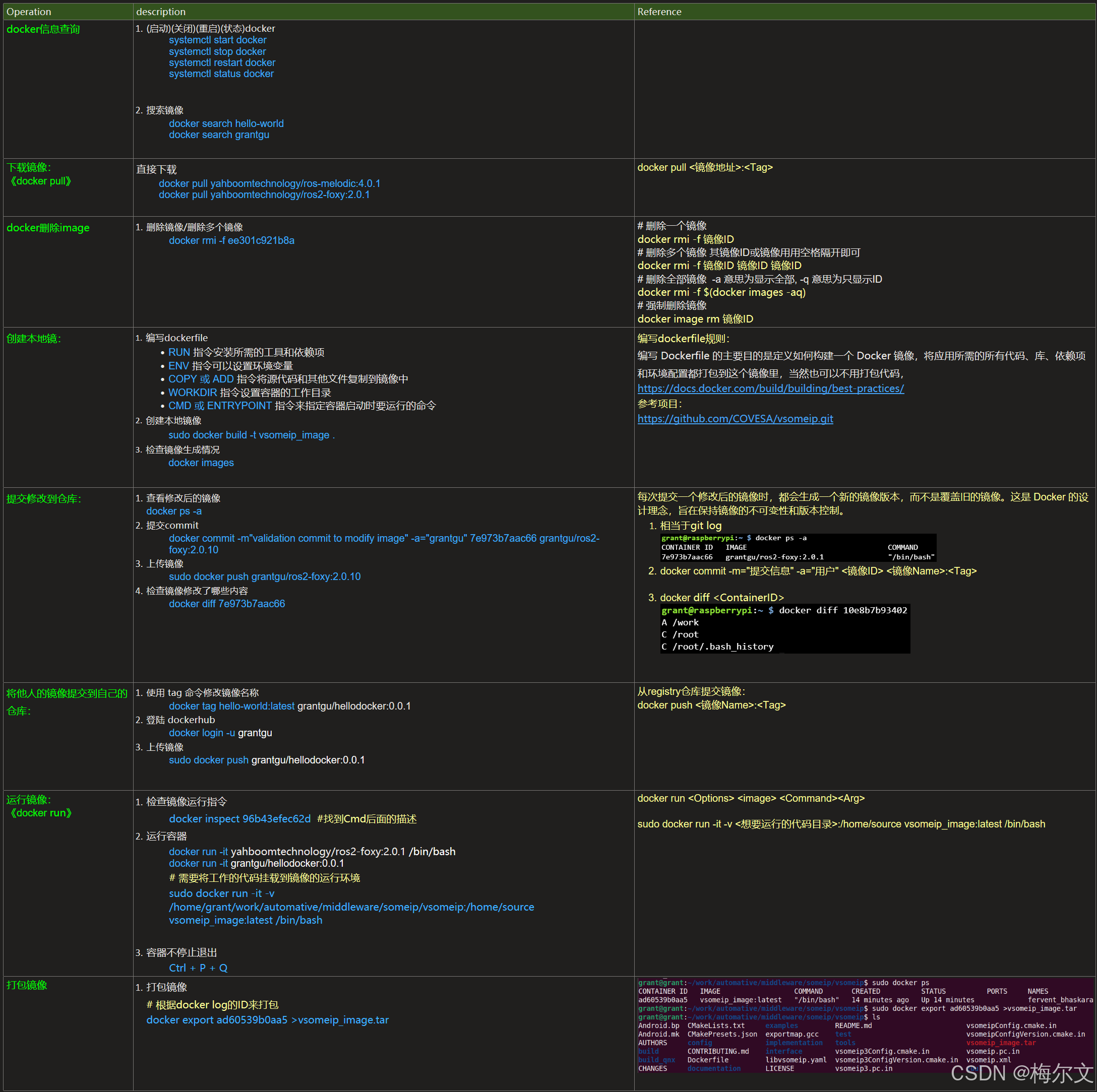Screen dimensions: 1097x1092
Task: Click the 'docker login -u grantgu' line
Action: click(x=220, y=733)
